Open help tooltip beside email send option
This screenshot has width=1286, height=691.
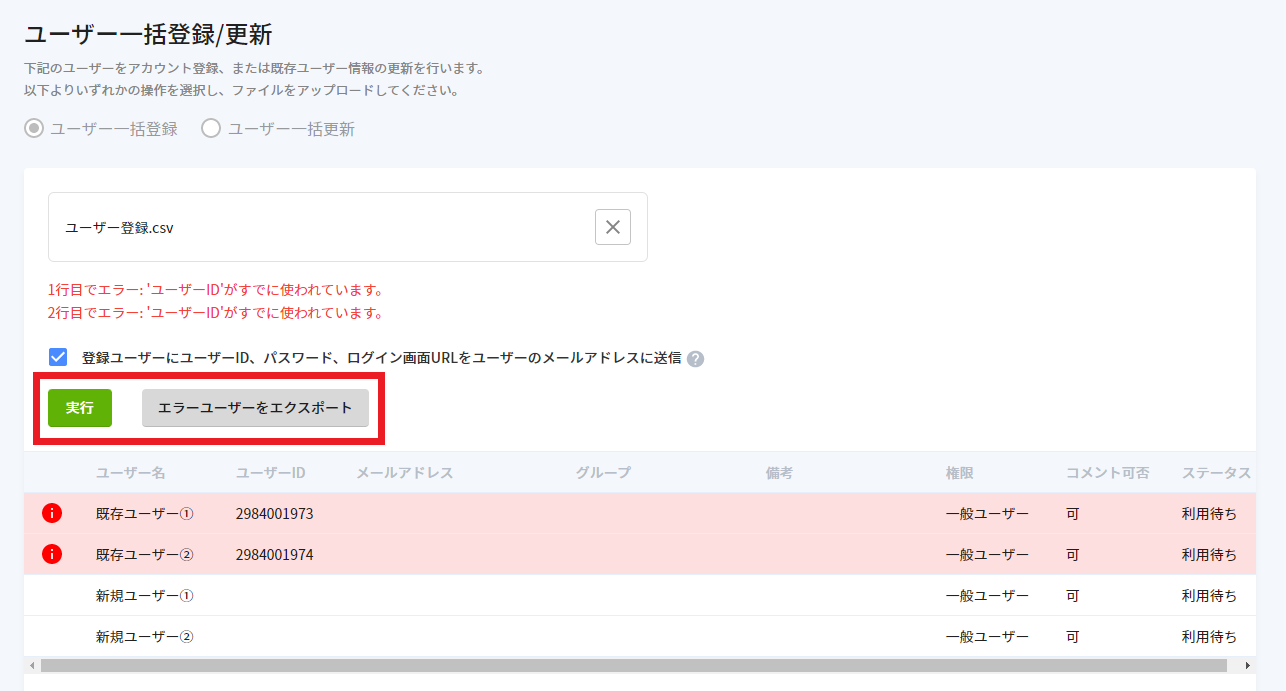(x=696, y=359)
